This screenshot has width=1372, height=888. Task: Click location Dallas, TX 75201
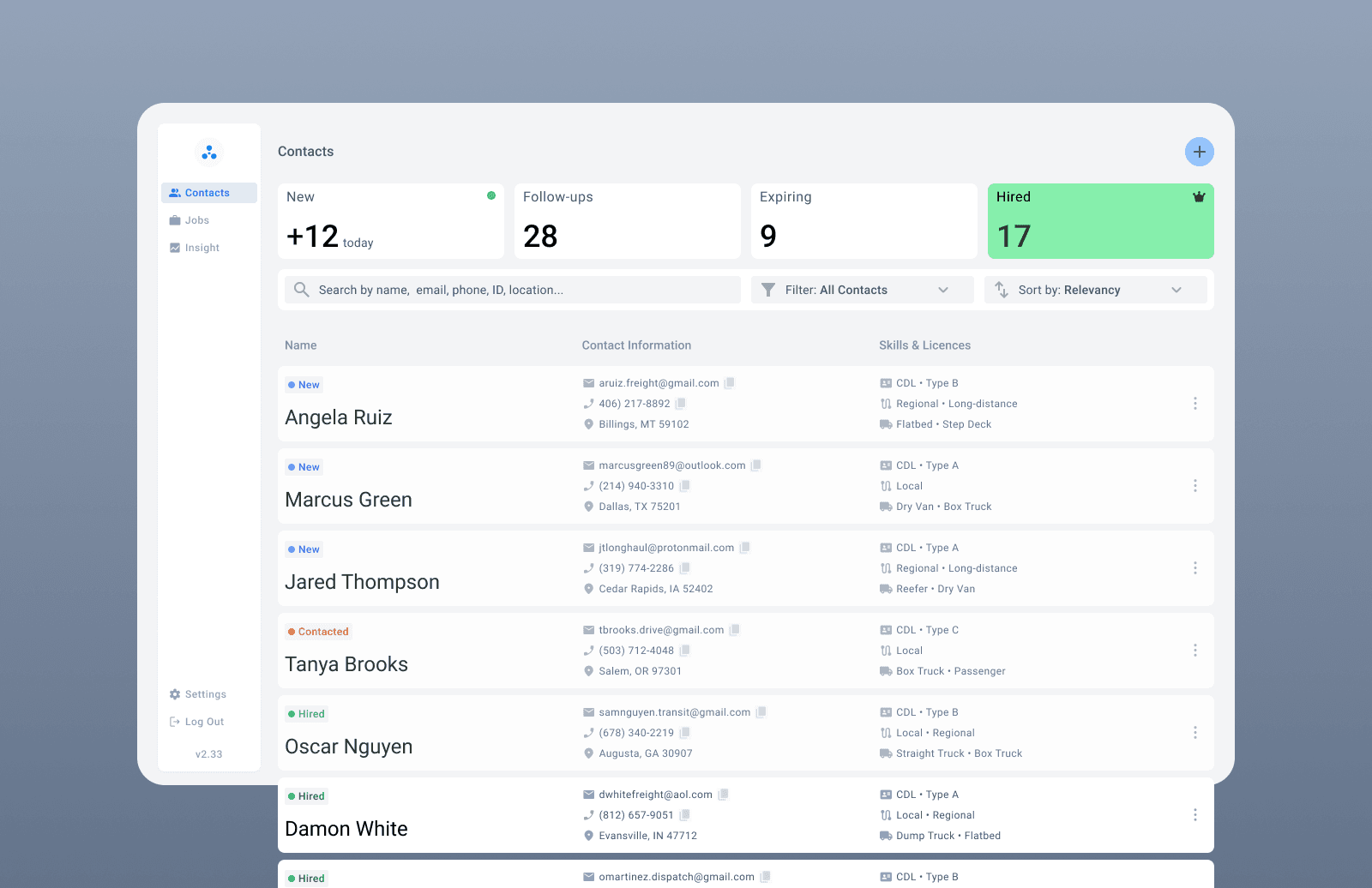click(x=640, y=507)
